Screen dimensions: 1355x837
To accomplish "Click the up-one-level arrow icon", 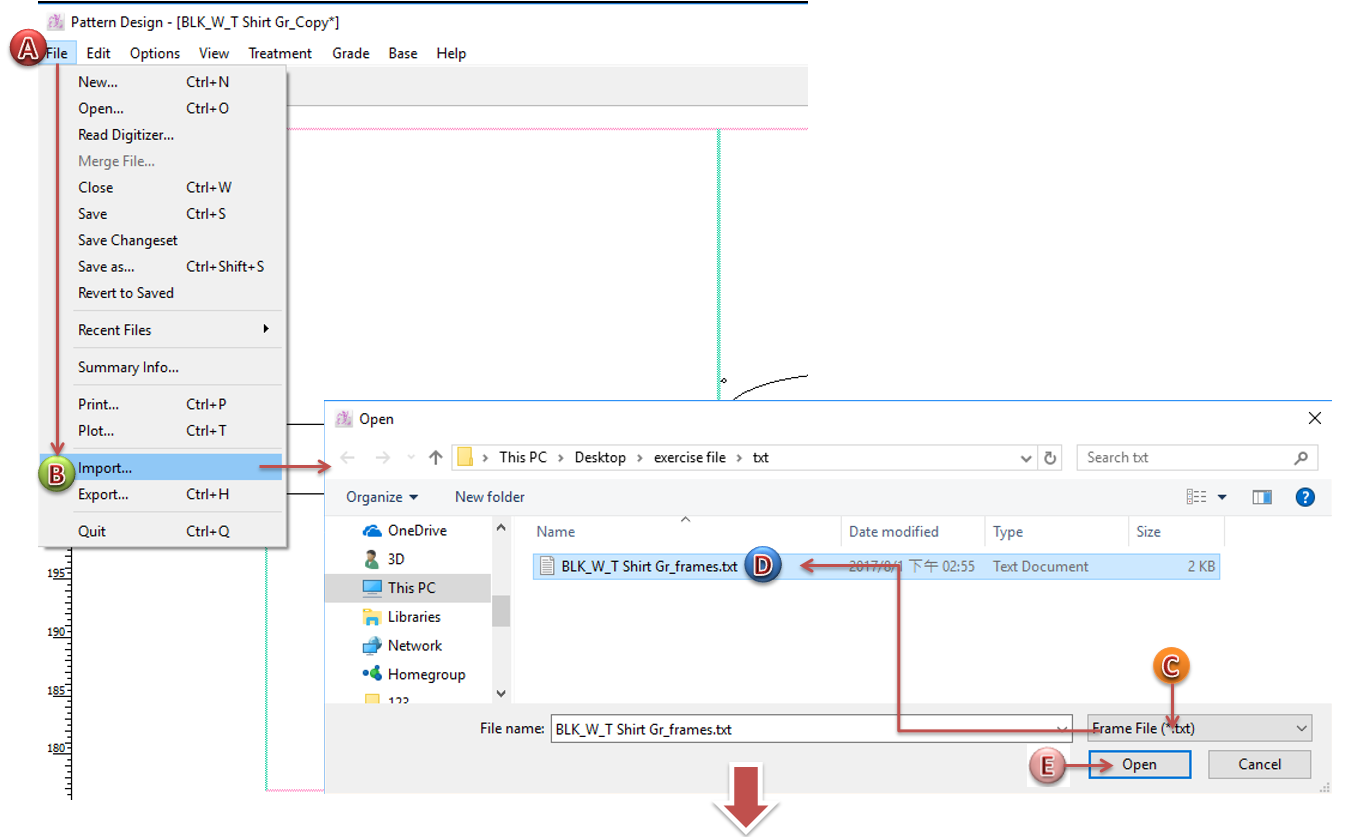I will pos(435,458).
